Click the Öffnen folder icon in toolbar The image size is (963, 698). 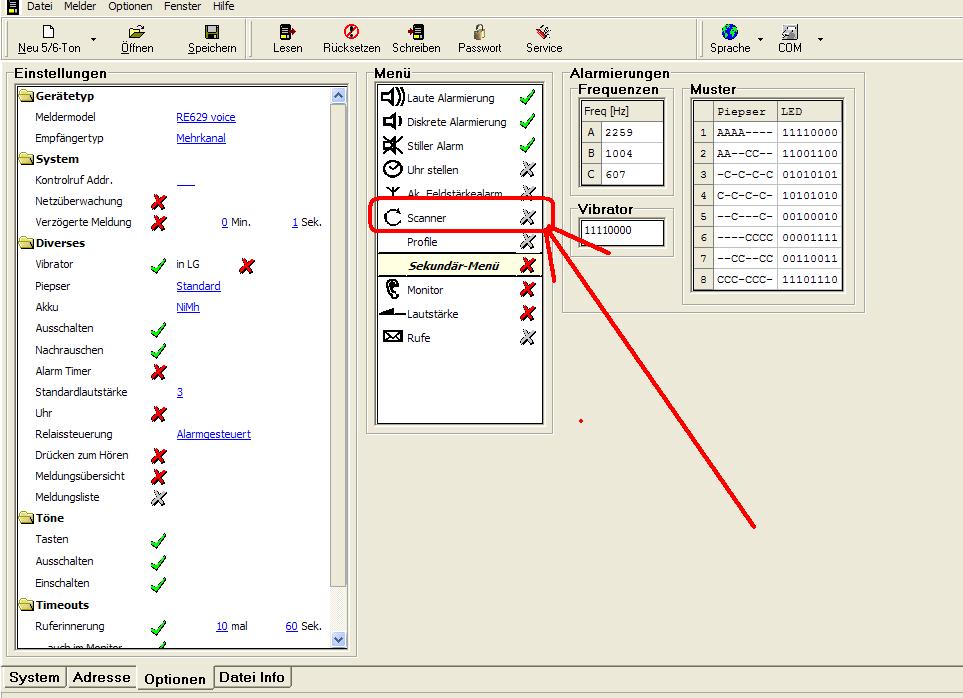click(x=137, y=33)
